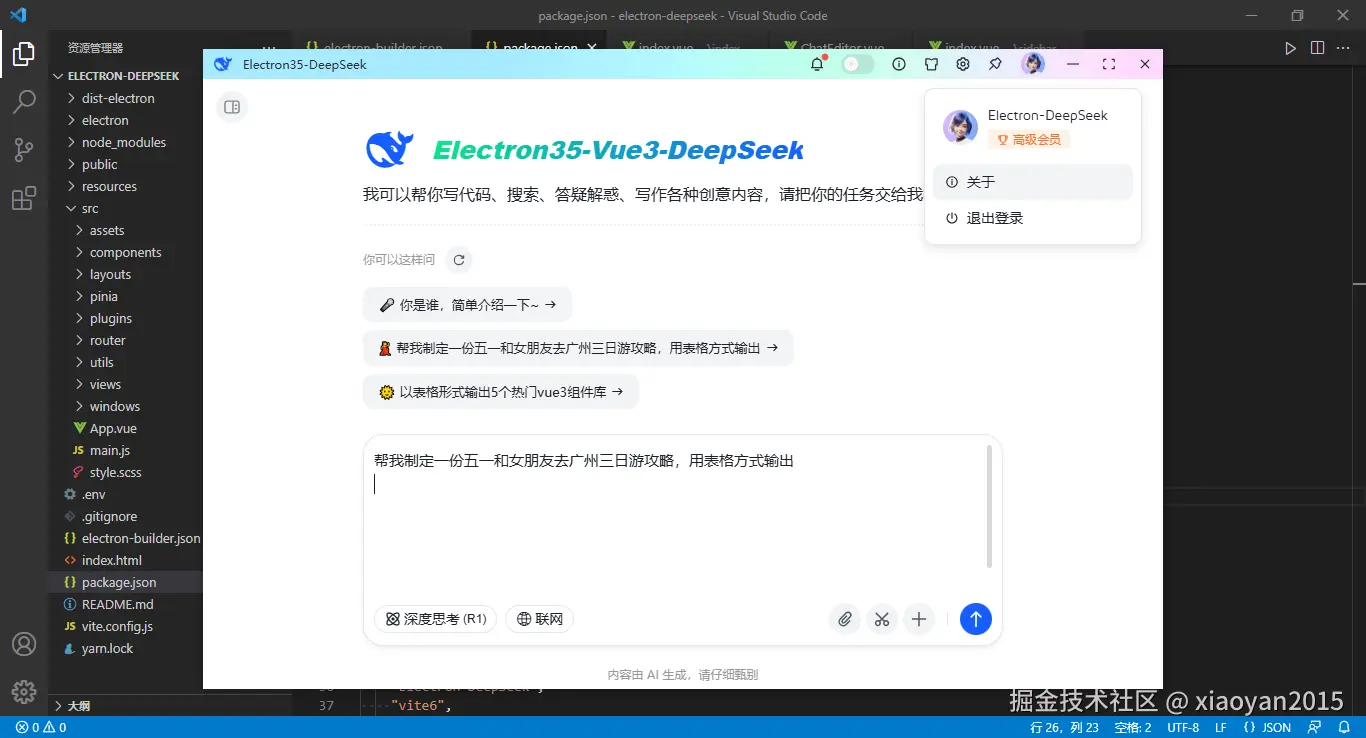Expand the dist-electron folder
1366x738 pixels.
125,98
